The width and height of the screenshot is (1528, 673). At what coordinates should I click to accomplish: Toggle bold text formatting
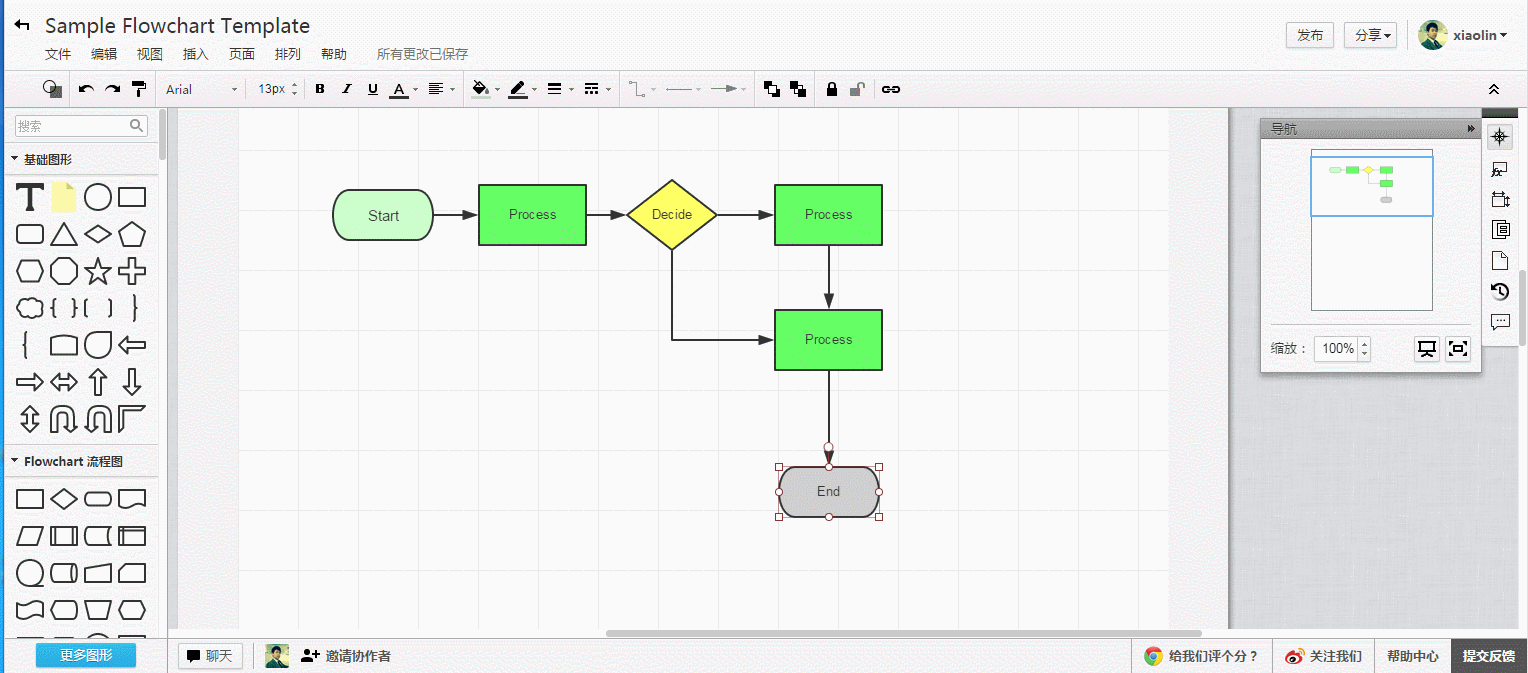pyautogui.click(x=320, y=89)
